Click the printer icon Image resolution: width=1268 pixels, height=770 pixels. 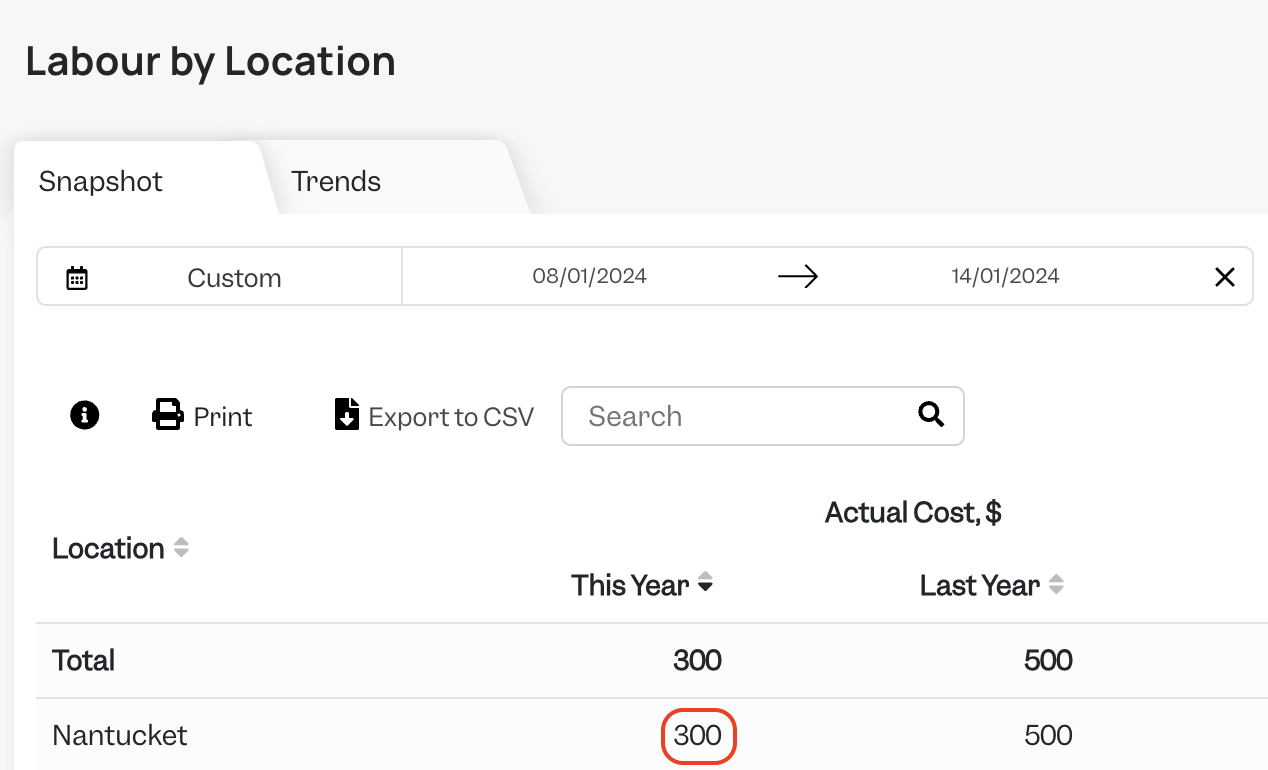coord(168,415)
